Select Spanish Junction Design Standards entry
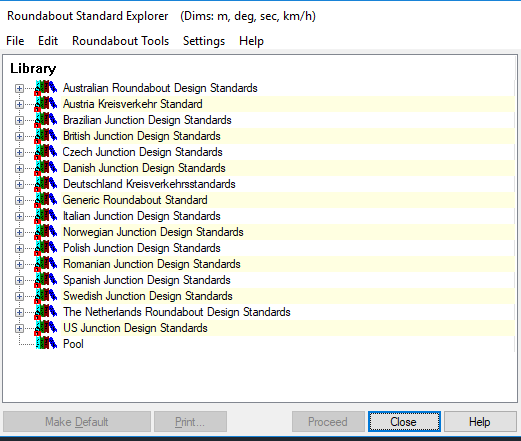Screen dimensions: 521x441 [x=147, y=280]
